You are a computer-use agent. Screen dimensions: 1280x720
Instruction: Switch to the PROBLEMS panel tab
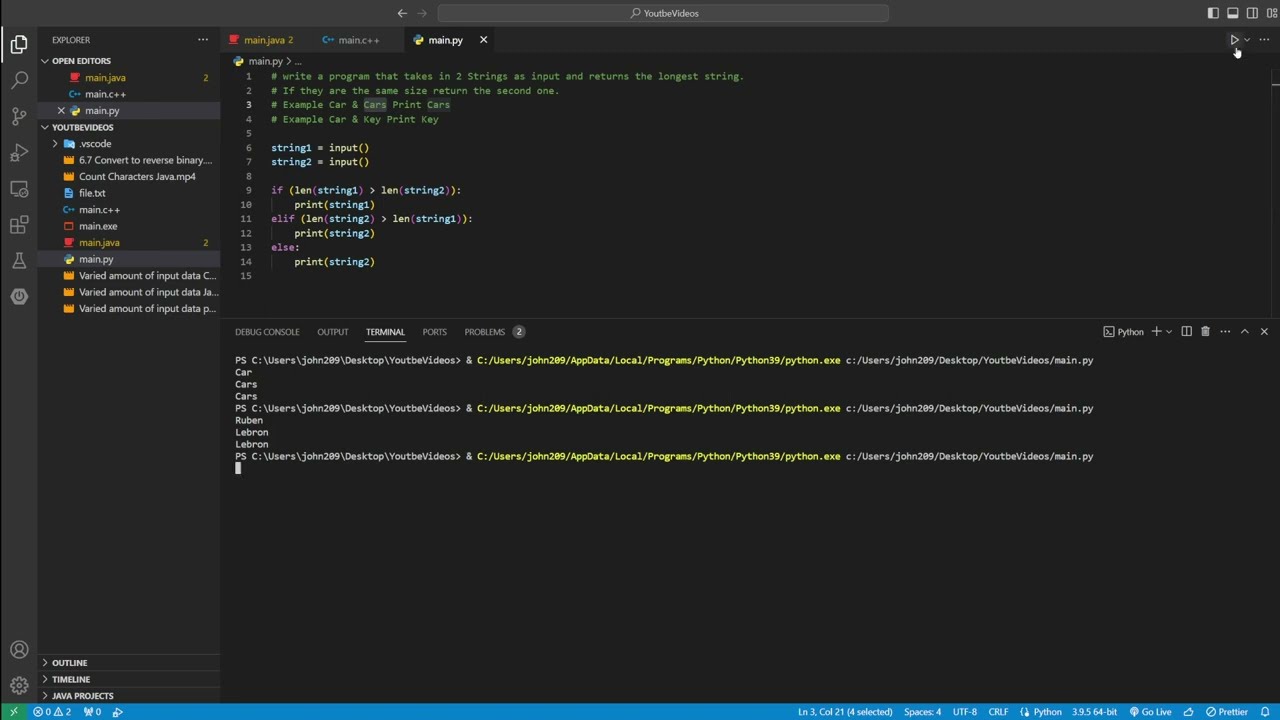(x=485, y=332)
